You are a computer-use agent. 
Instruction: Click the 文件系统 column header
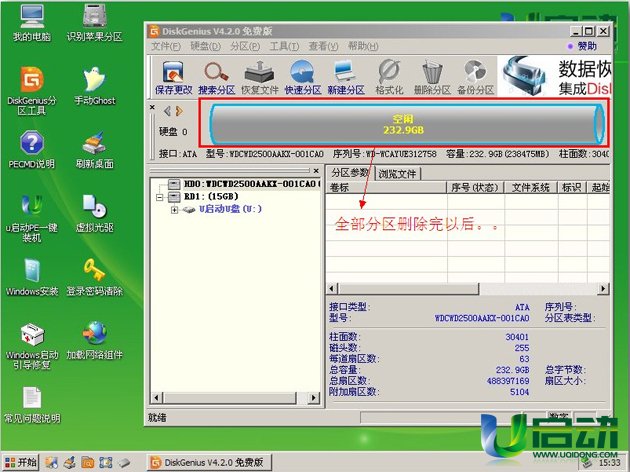(531, 188)
